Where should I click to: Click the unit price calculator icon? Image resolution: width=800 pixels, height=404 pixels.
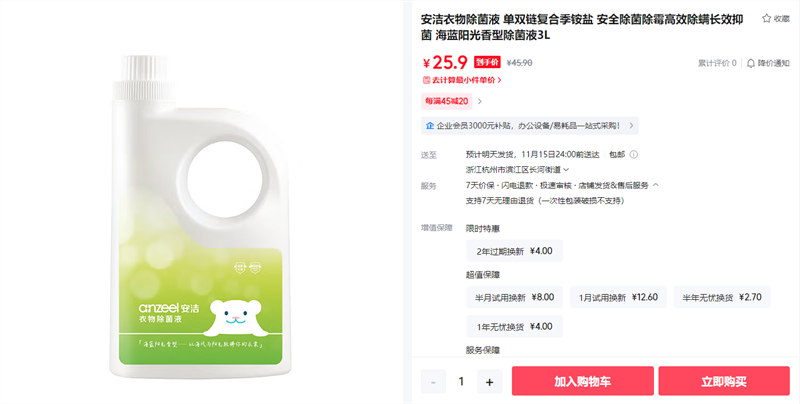(x=427, y=80)
